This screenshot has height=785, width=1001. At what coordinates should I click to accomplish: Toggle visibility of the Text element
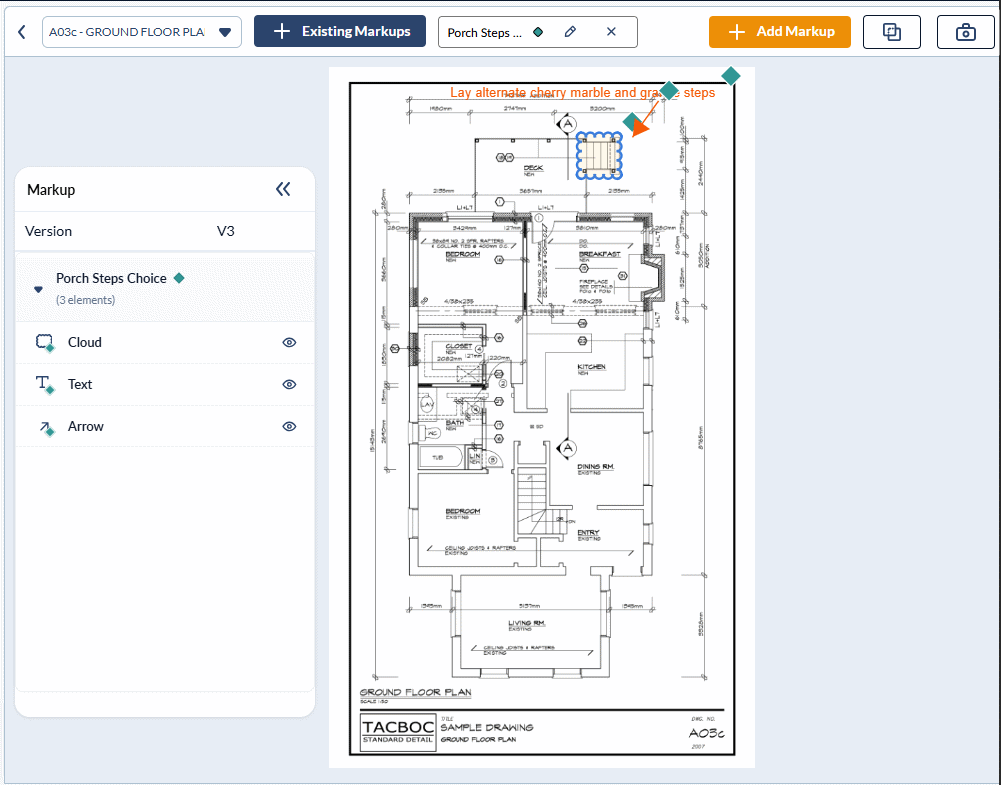[289, 384]
